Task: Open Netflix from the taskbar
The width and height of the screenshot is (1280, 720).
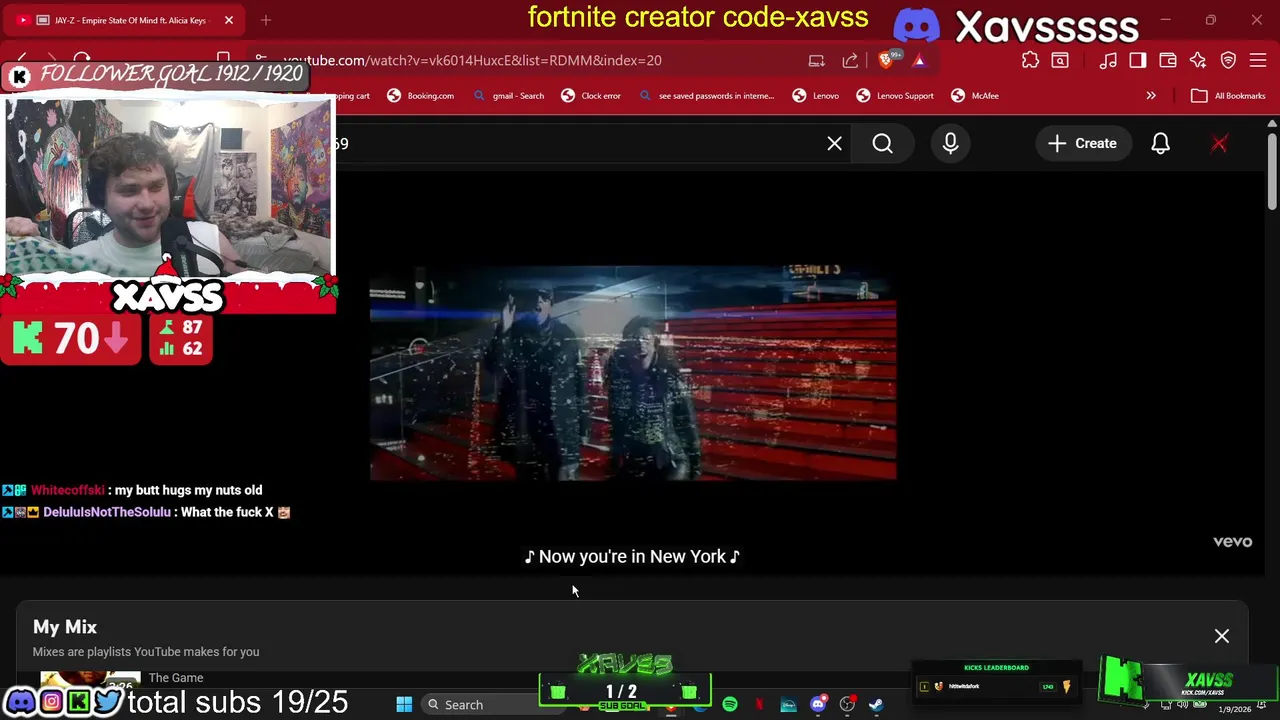Action: click(759, 705)
